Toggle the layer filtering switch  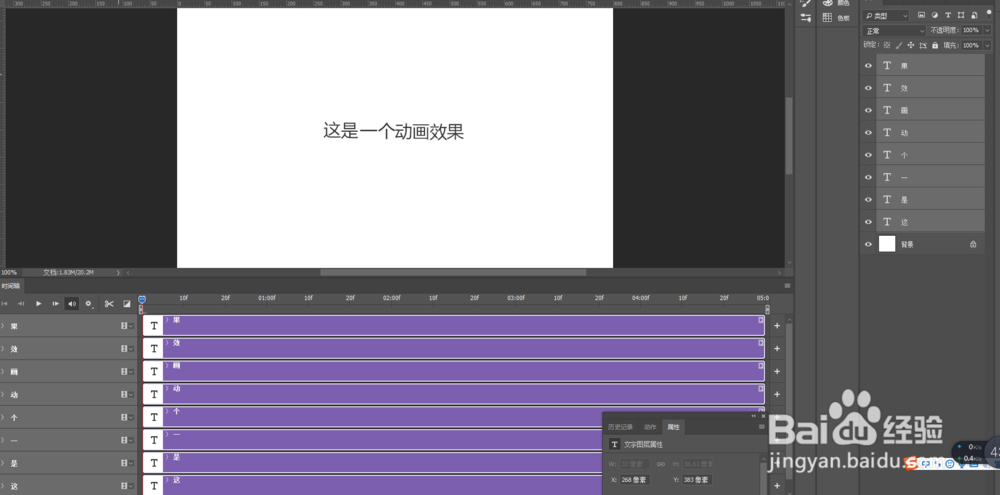click(x=989, y=12)
